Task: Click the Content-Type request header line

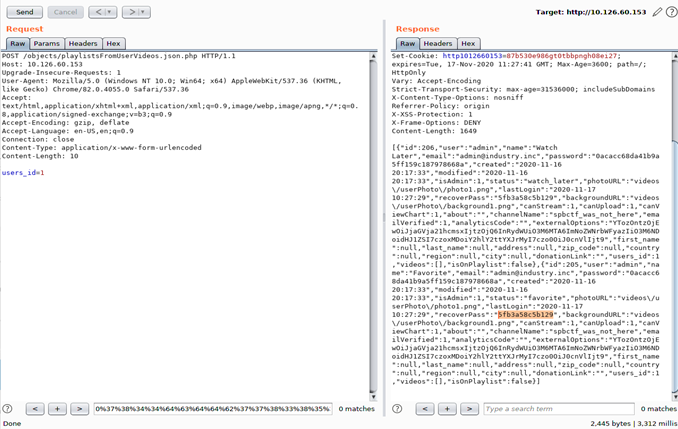Action: [x=102, y=147]
